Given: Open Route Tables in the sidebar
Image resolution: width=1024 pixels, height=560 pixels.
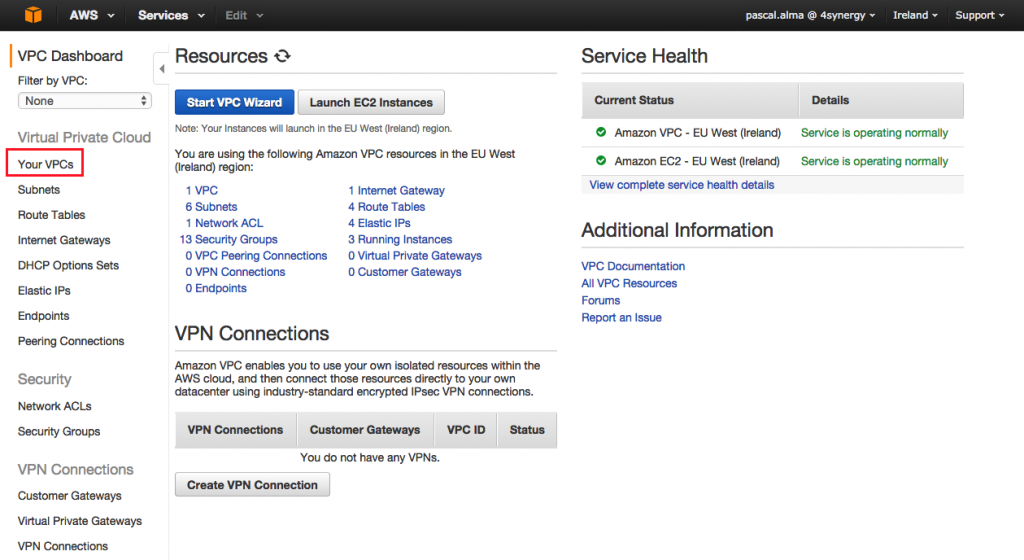Looking at the screenshot, I should (x=51, y=215).
